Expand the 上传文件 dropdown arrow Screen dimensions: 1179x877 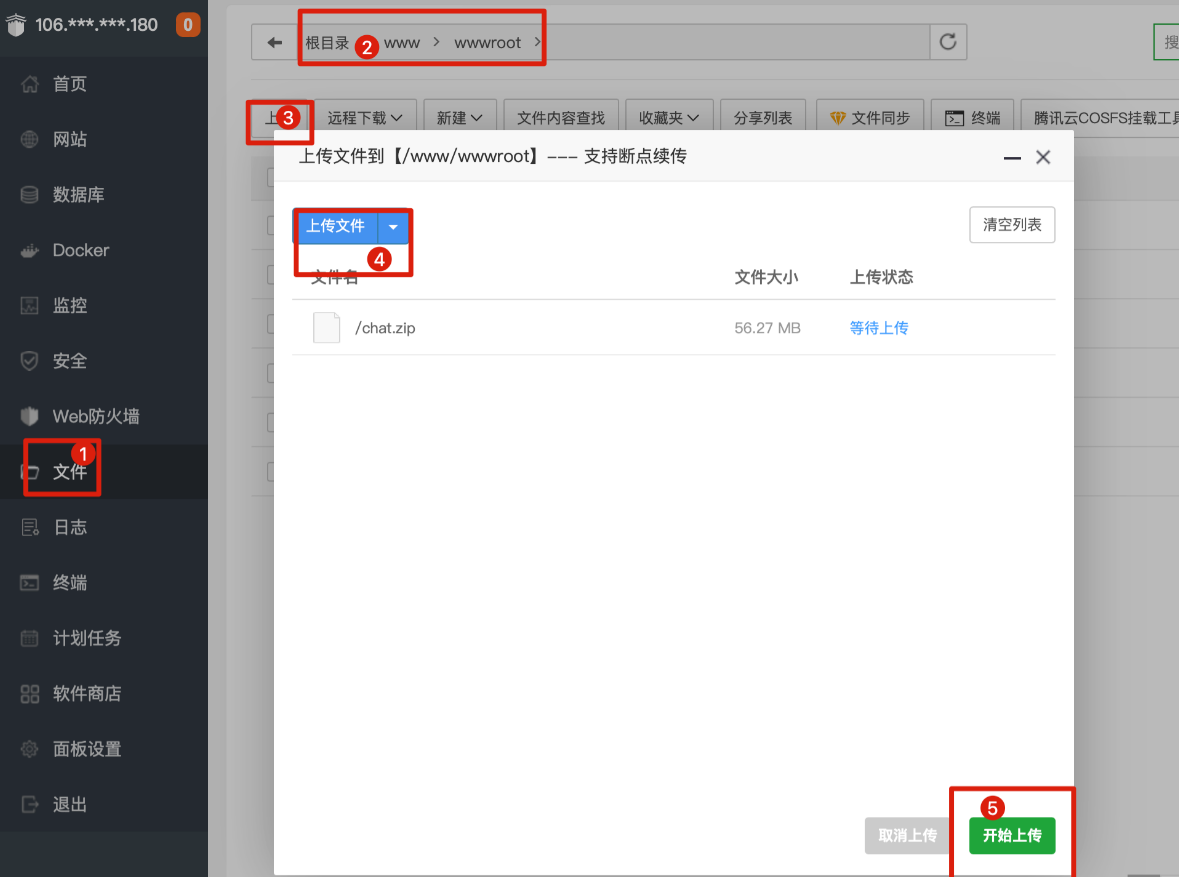point(394,227)
